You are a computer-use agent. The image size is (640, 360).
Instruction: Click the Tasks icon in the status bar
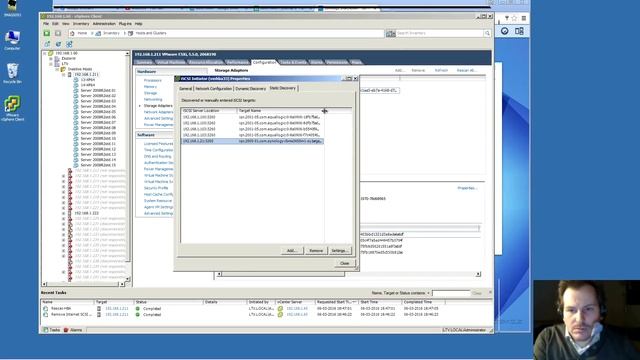click(x=46, y=330)
